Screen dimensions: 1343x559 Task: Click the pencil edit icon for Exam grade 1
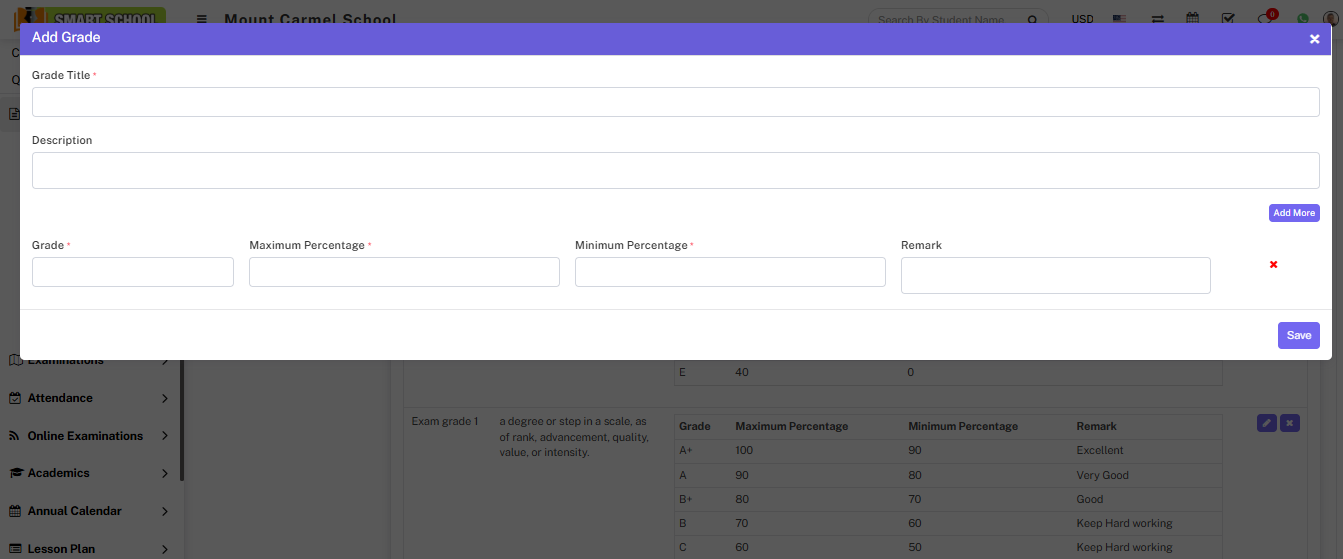click(1266, 423)
